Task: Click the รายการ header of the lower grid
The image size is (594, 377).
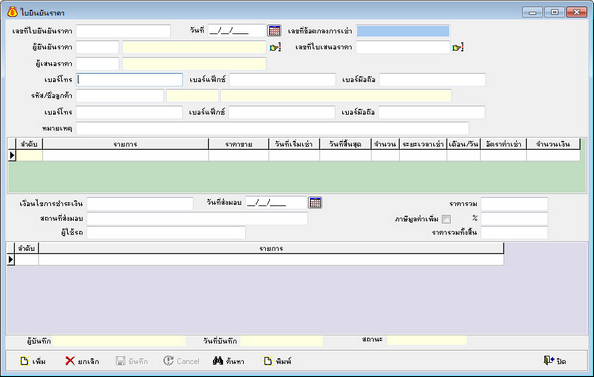Action: (271, 249)
